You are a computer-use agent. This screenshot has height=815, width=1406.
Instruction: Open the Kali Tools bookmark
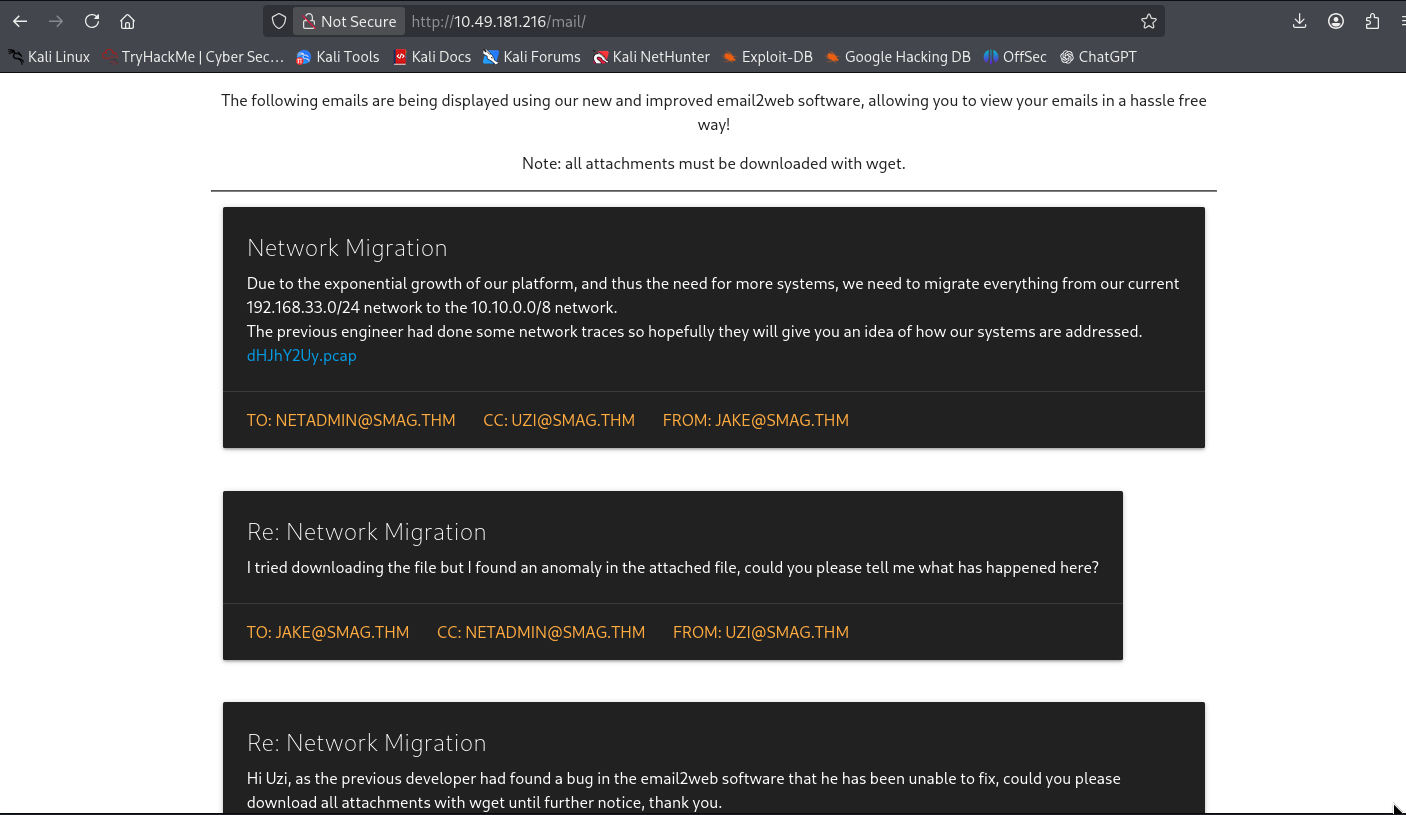[338, 57]
